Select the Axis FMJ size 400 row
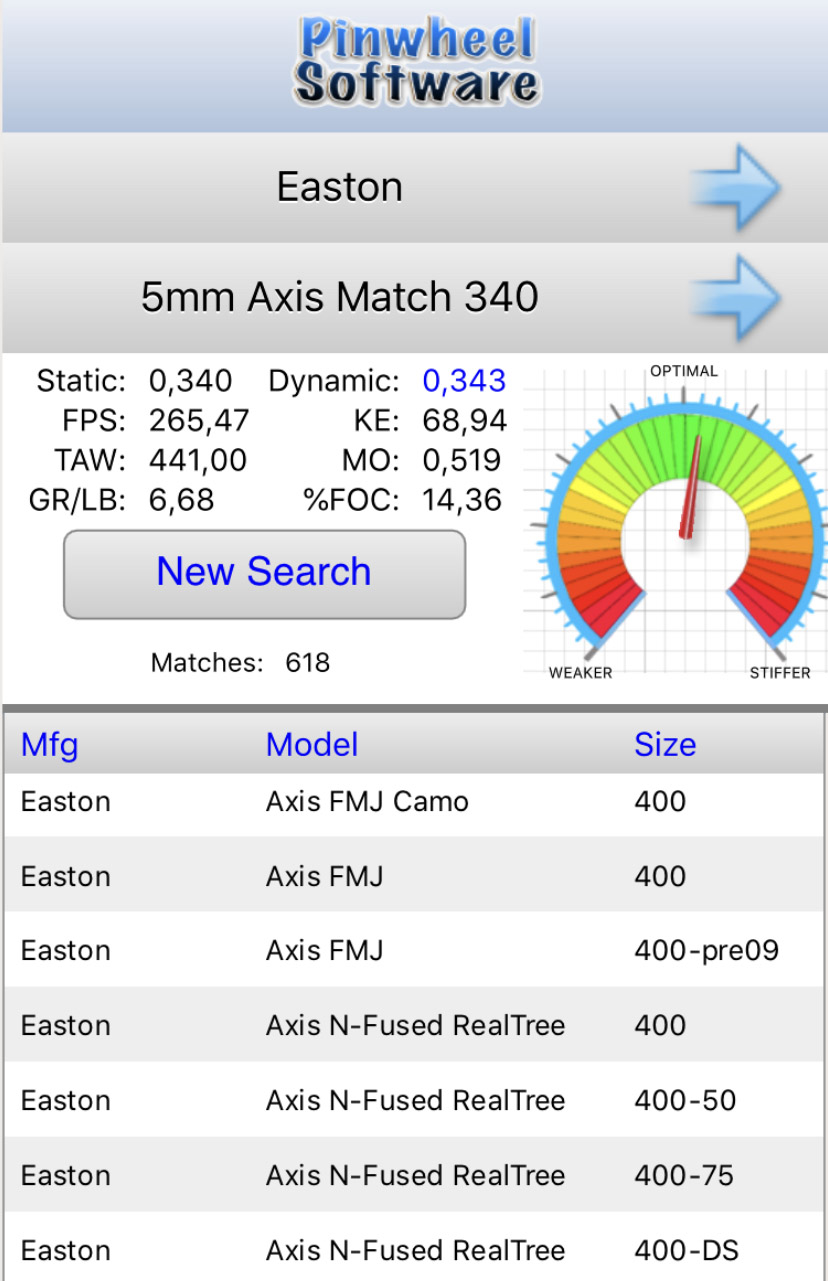This screenshot has width=828, height=1281. (x=414, y=876)
